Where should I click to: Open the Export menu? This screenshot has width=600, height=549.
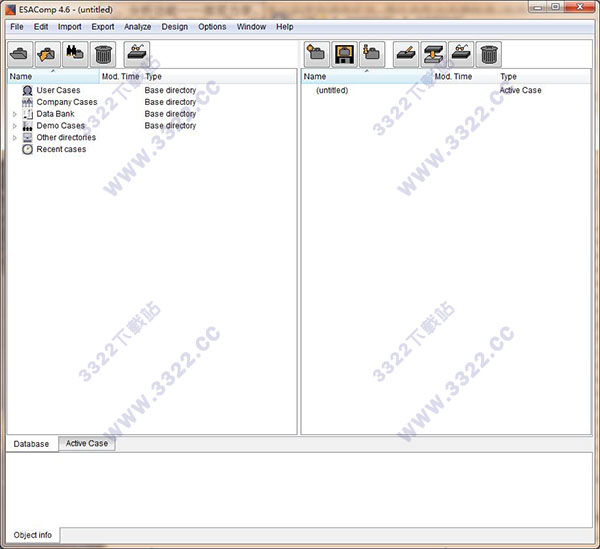point(103,27)
